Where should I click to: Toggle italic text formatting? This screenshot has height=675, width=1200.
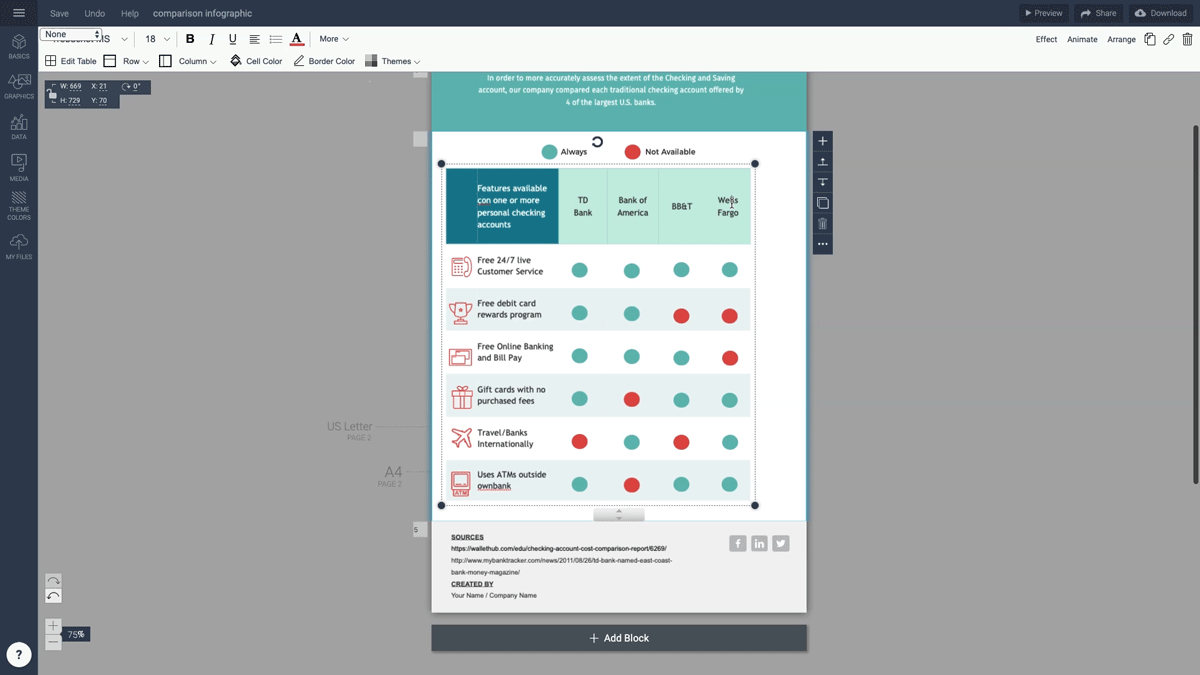pyautogui.click(x=211, y=38)
